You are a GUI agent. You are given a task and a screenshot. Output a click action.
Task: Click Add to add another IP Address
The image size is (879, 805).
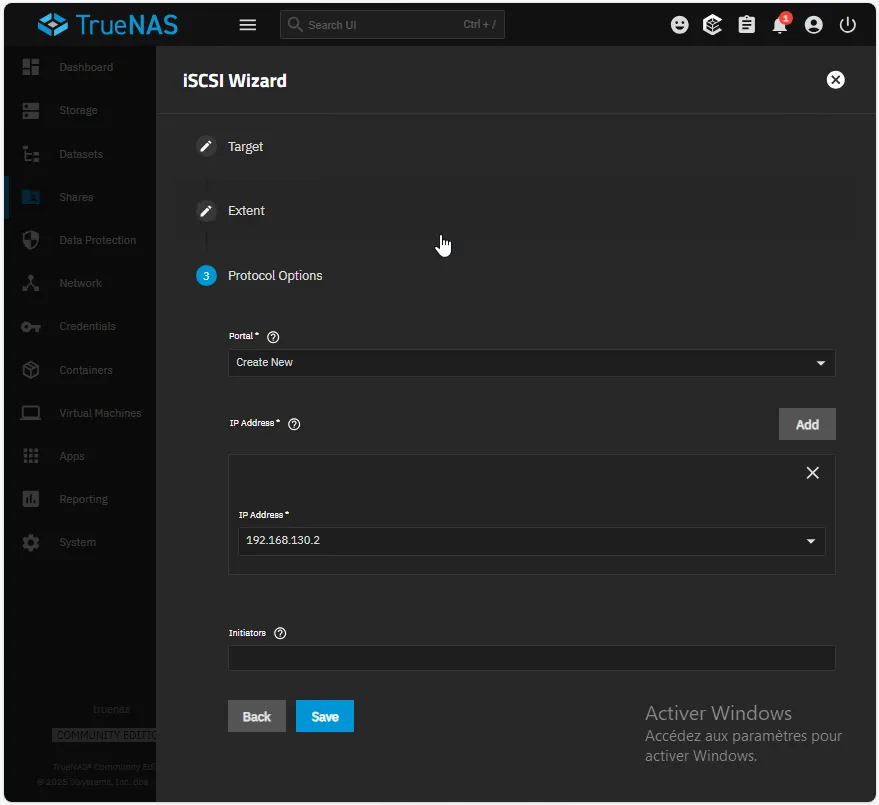point(807,424)
